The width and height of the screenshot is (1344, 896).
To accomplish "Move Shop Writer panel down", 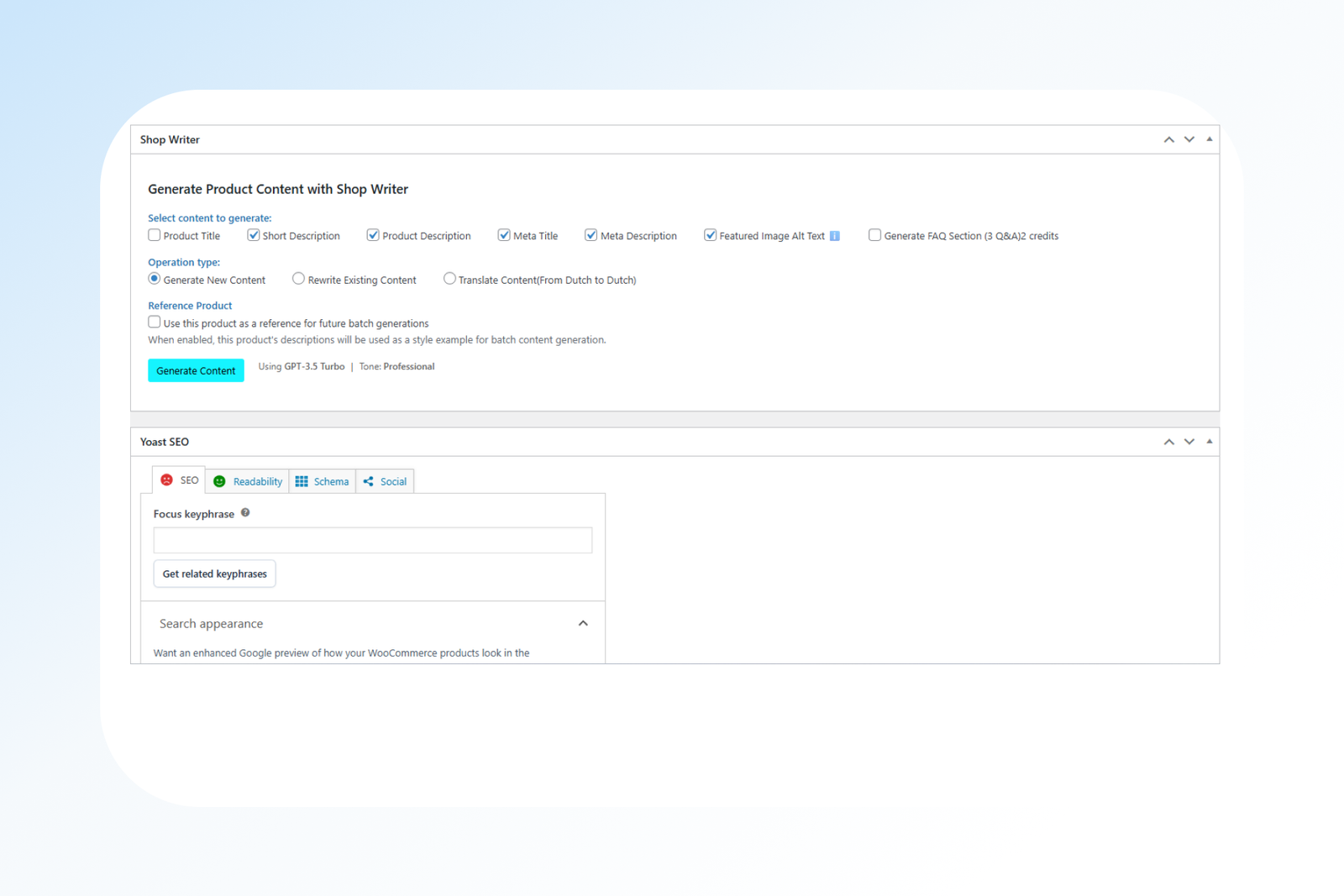I will [1189, 139].
